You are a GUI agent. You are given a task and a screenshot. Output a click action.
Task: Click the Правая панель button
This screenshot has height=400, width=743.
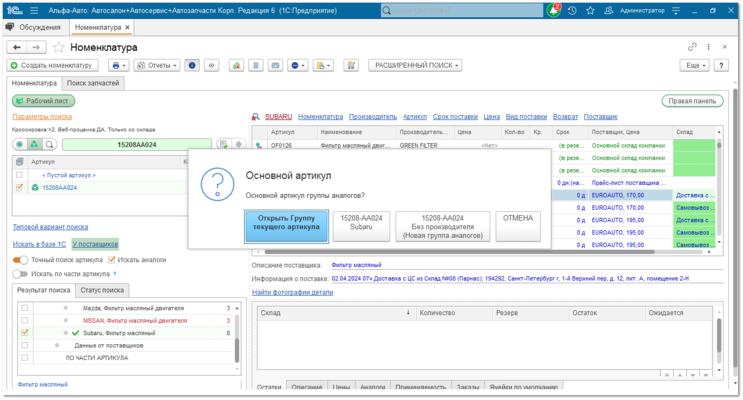coord(692,100)
